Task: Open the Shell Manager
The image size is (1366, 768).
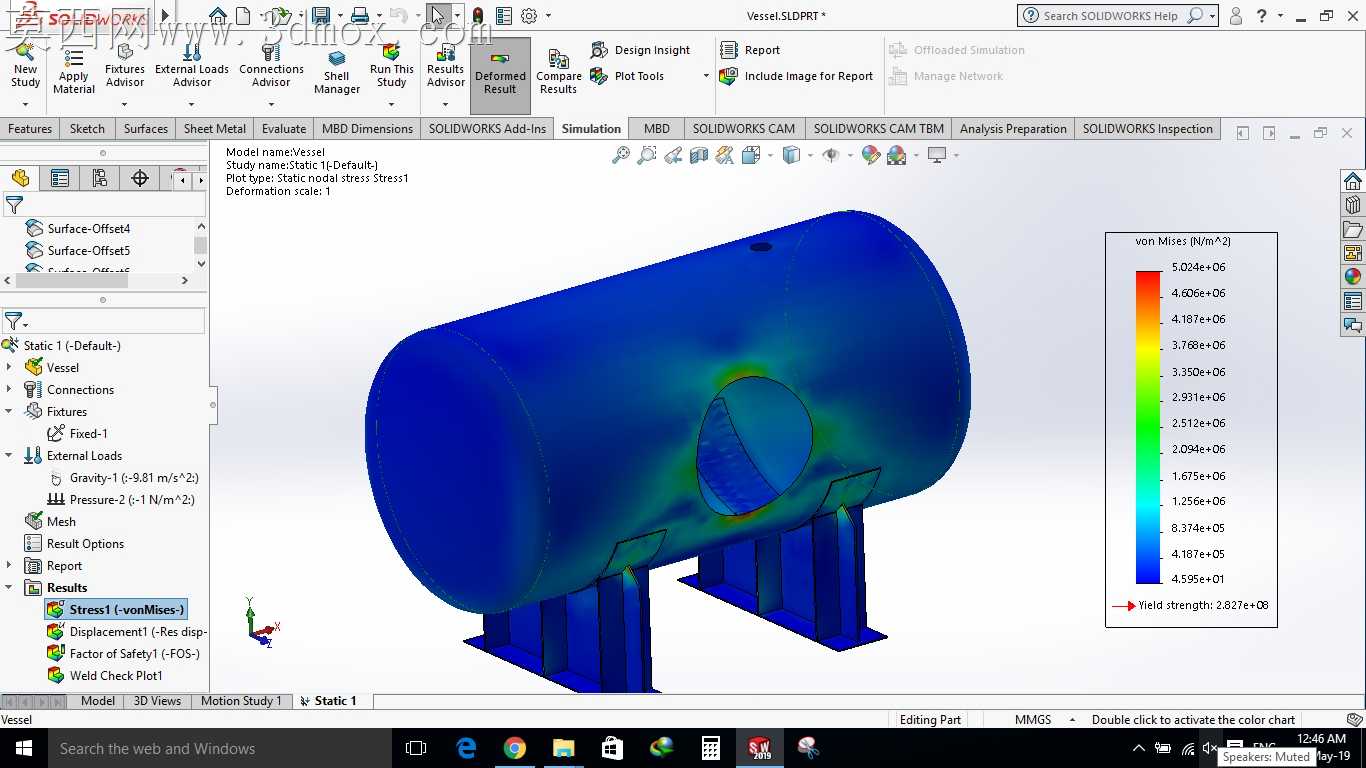Action: click(x=337, y=70)
